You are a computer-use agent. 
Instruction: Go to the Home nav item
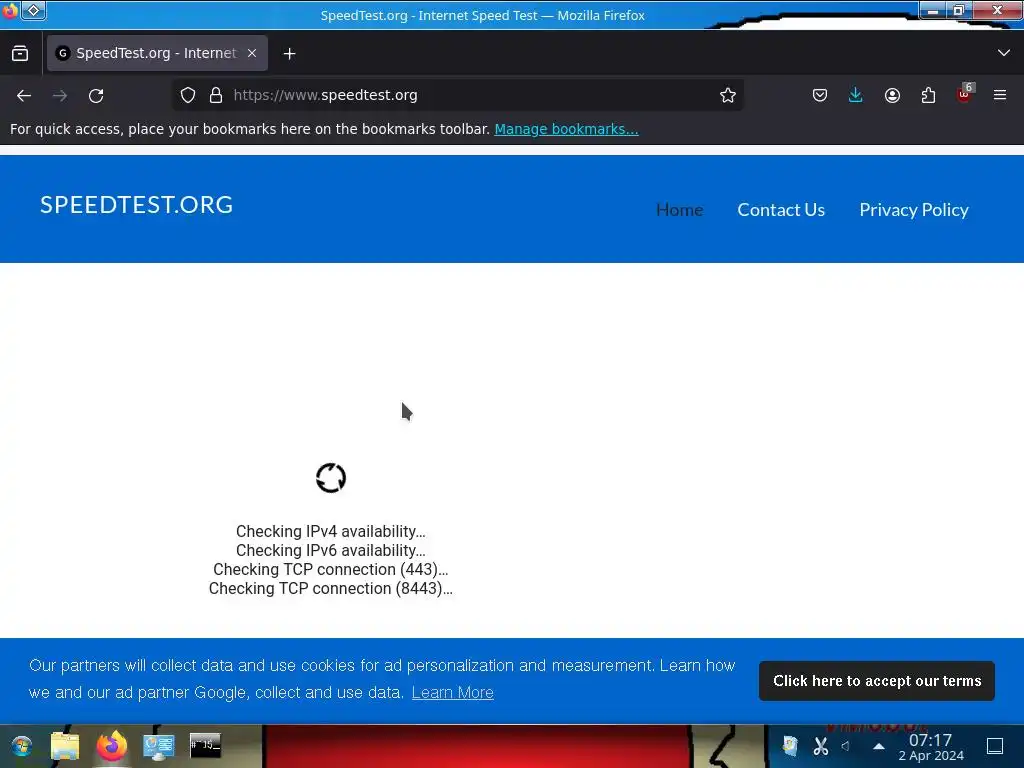(x=679, y=210)
